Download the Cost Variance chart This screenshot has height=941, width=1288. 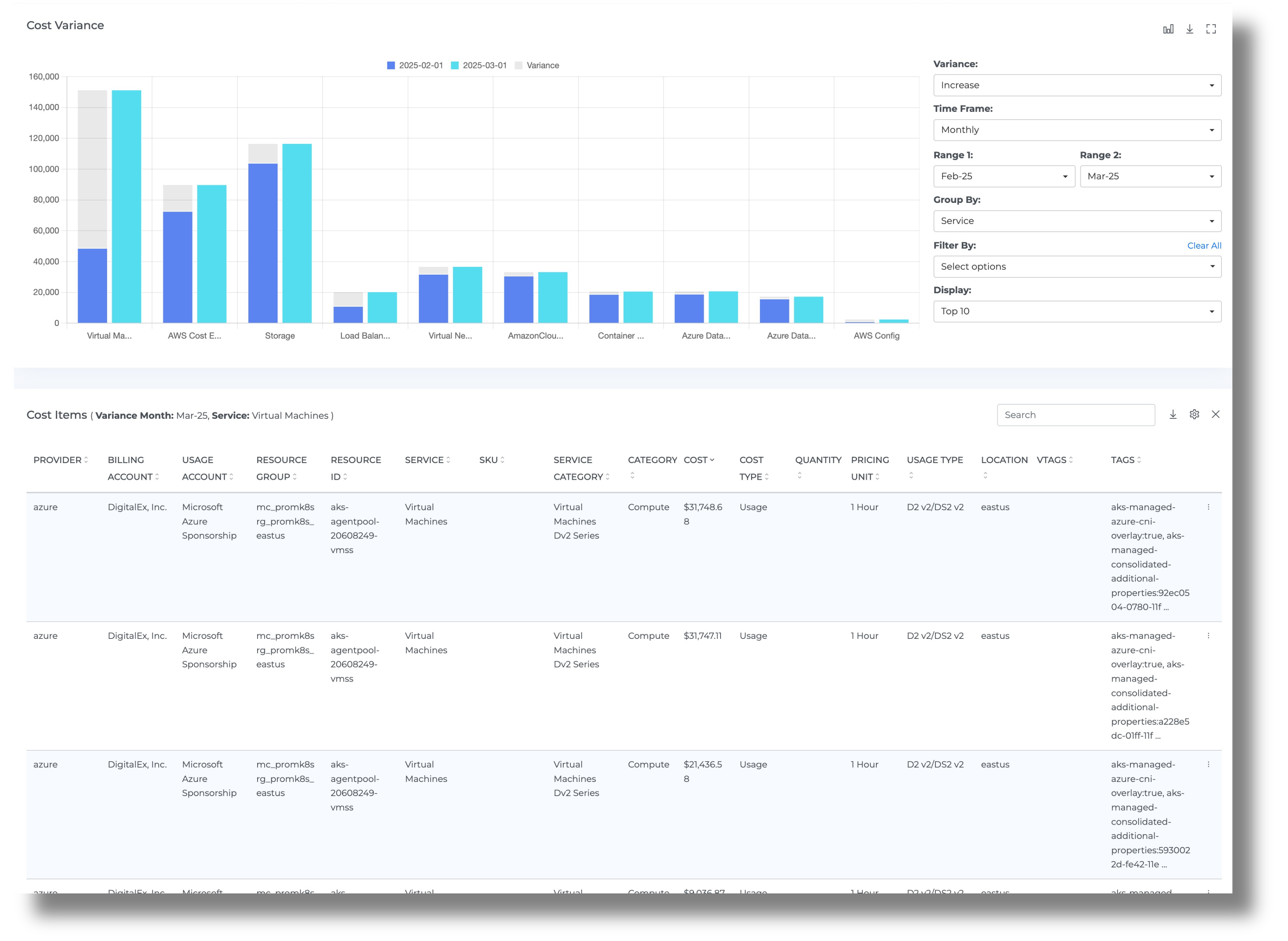click(1190, 29)
